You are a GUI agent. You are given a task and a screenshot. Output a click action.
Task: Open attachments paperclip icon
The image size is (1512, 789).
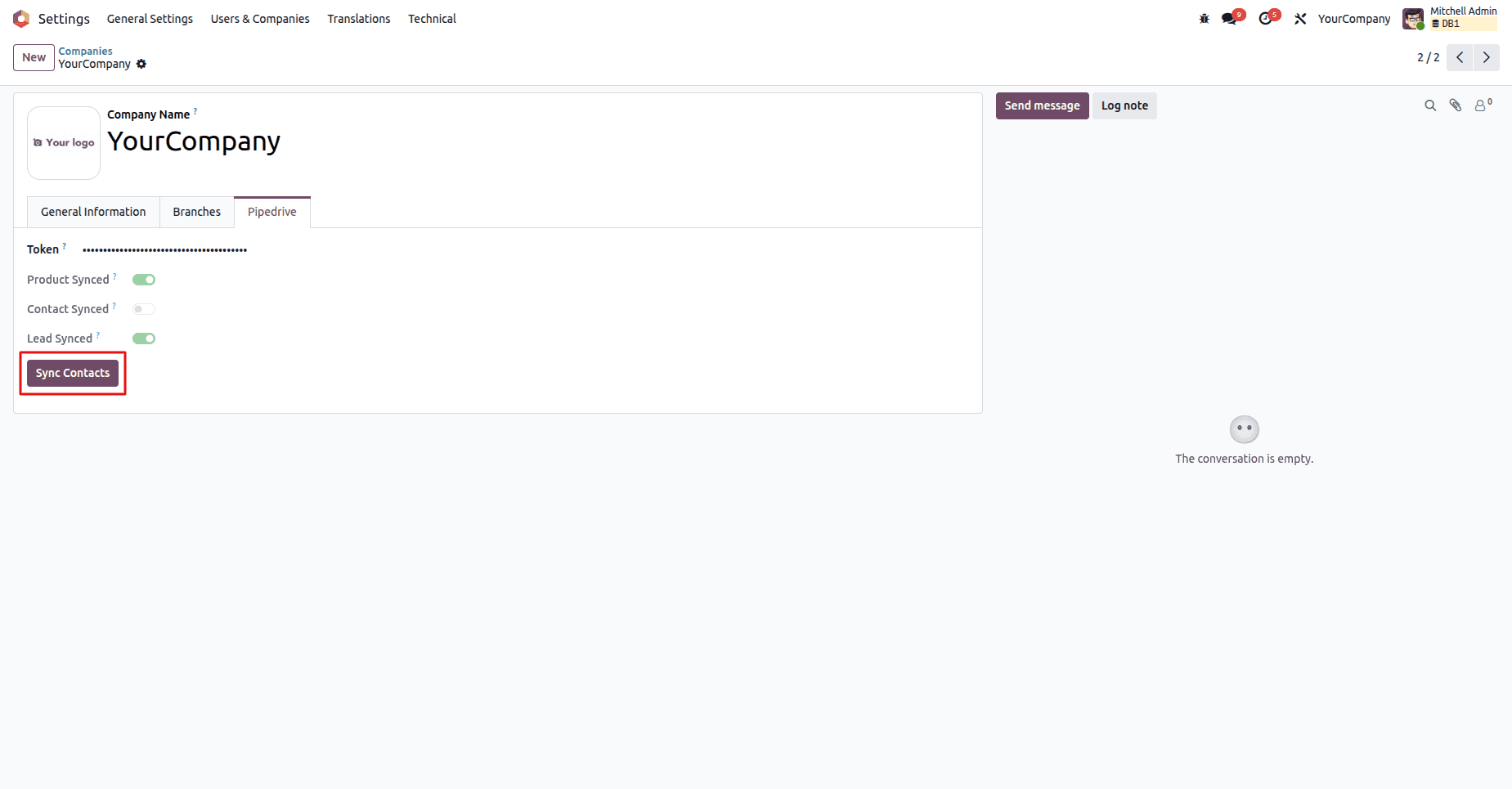click(x=1456, y=105)
